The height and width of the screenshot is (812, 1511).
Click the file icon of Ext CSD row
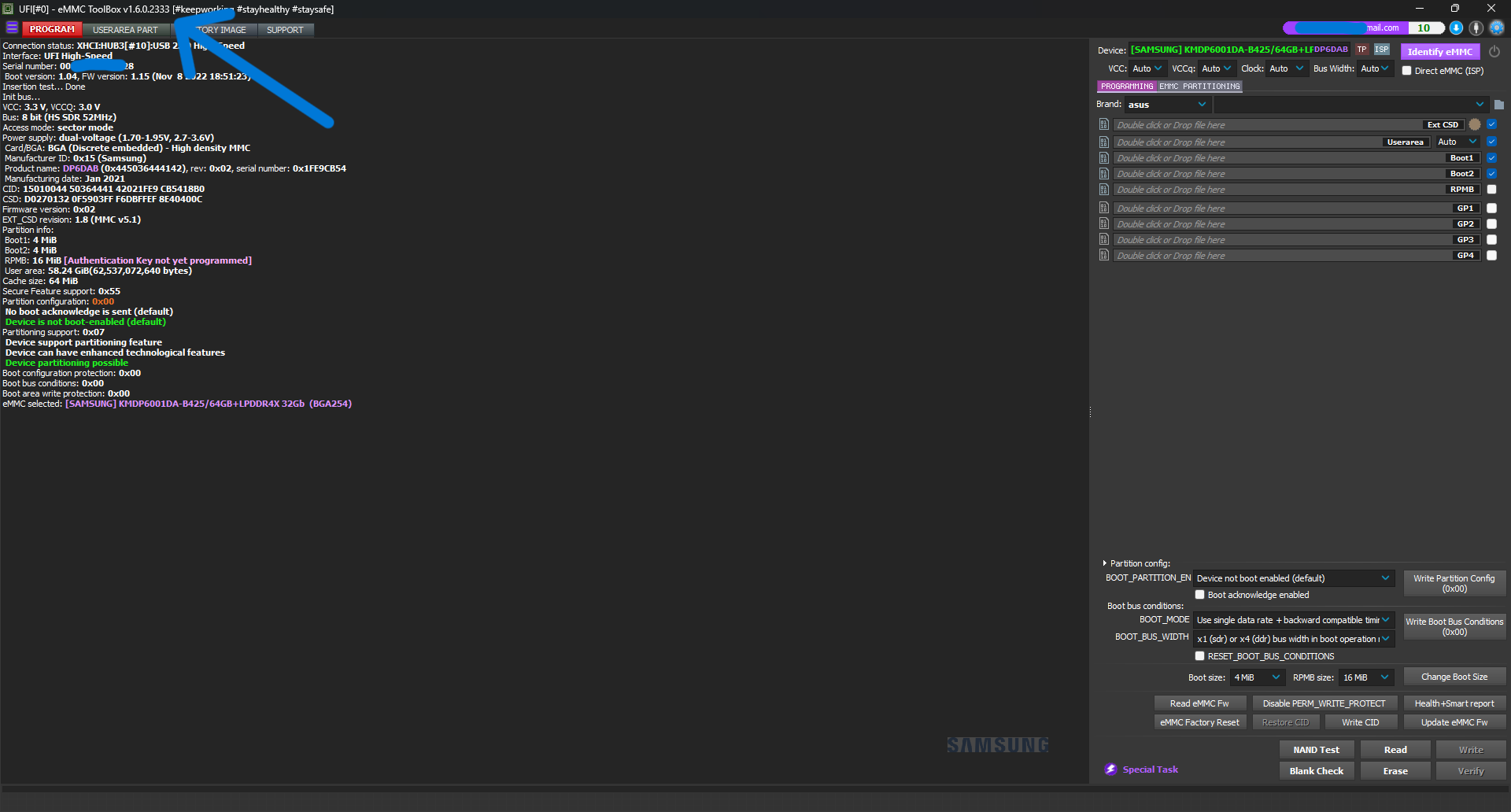(1104, 124)
